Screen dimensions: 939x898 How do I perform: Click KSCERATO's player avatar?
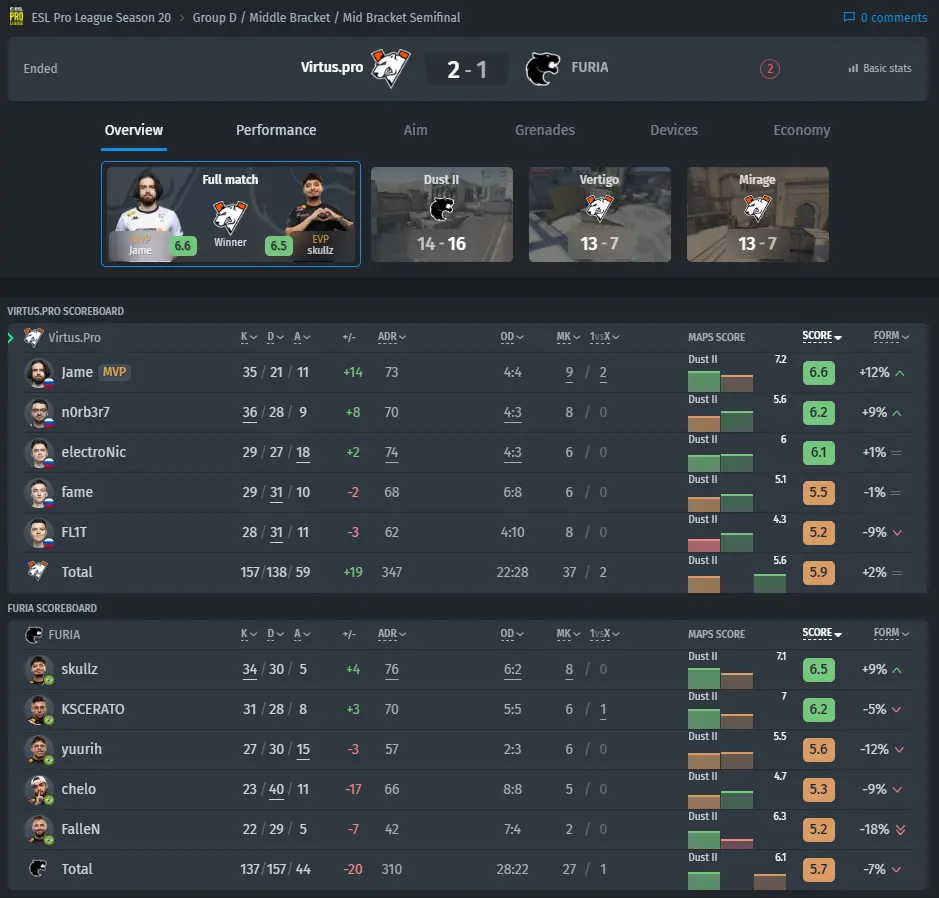tap(39, 709)
